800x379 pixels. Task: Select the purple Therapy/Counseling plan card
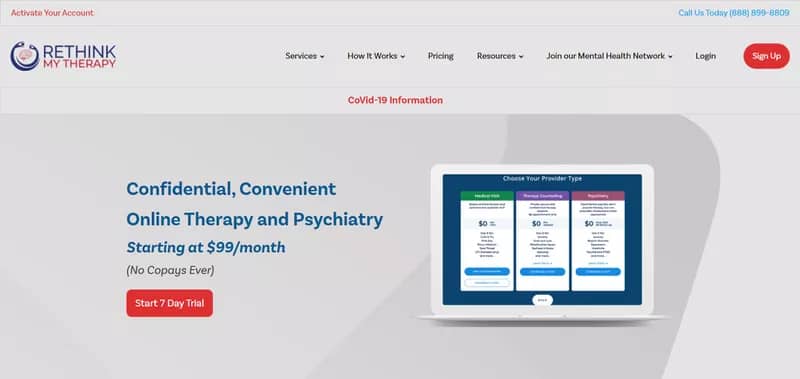tap(542, 241)
